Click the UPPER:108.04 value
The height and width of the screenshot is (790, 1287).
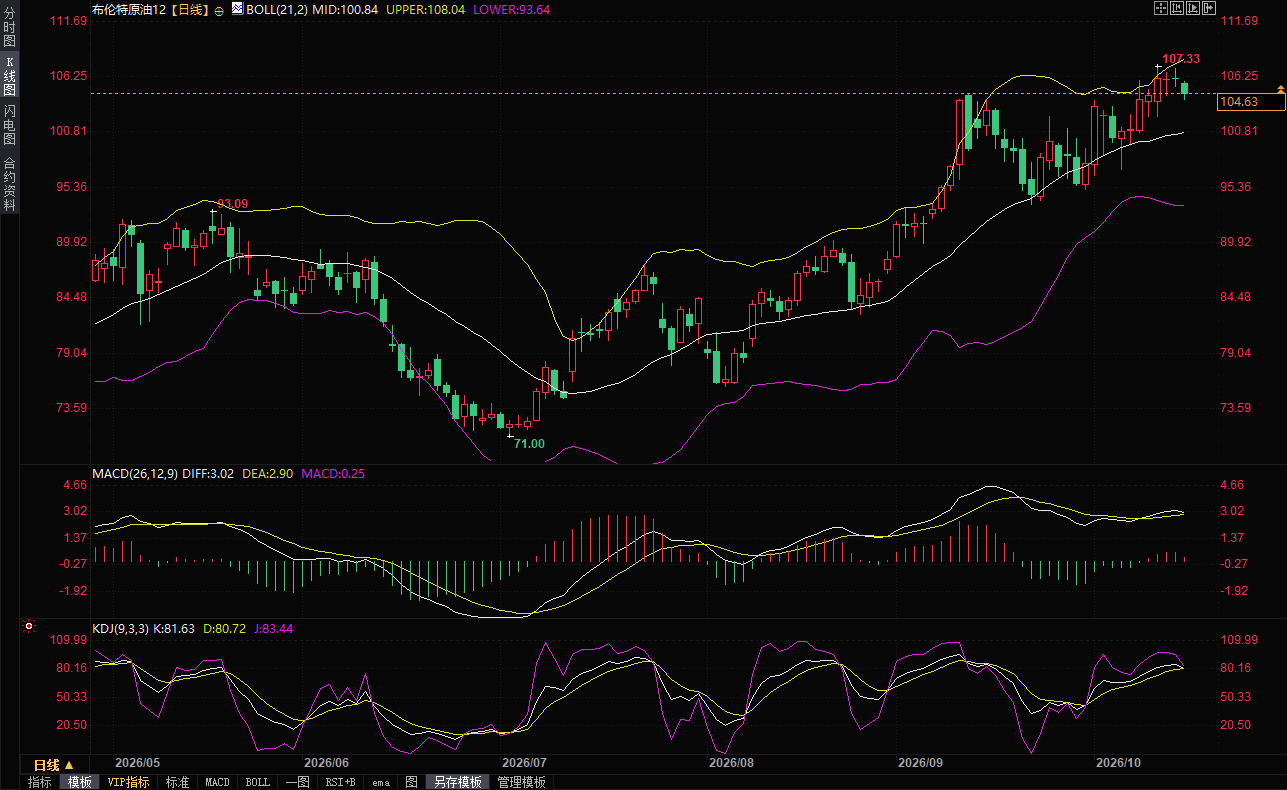click(424, 9)
